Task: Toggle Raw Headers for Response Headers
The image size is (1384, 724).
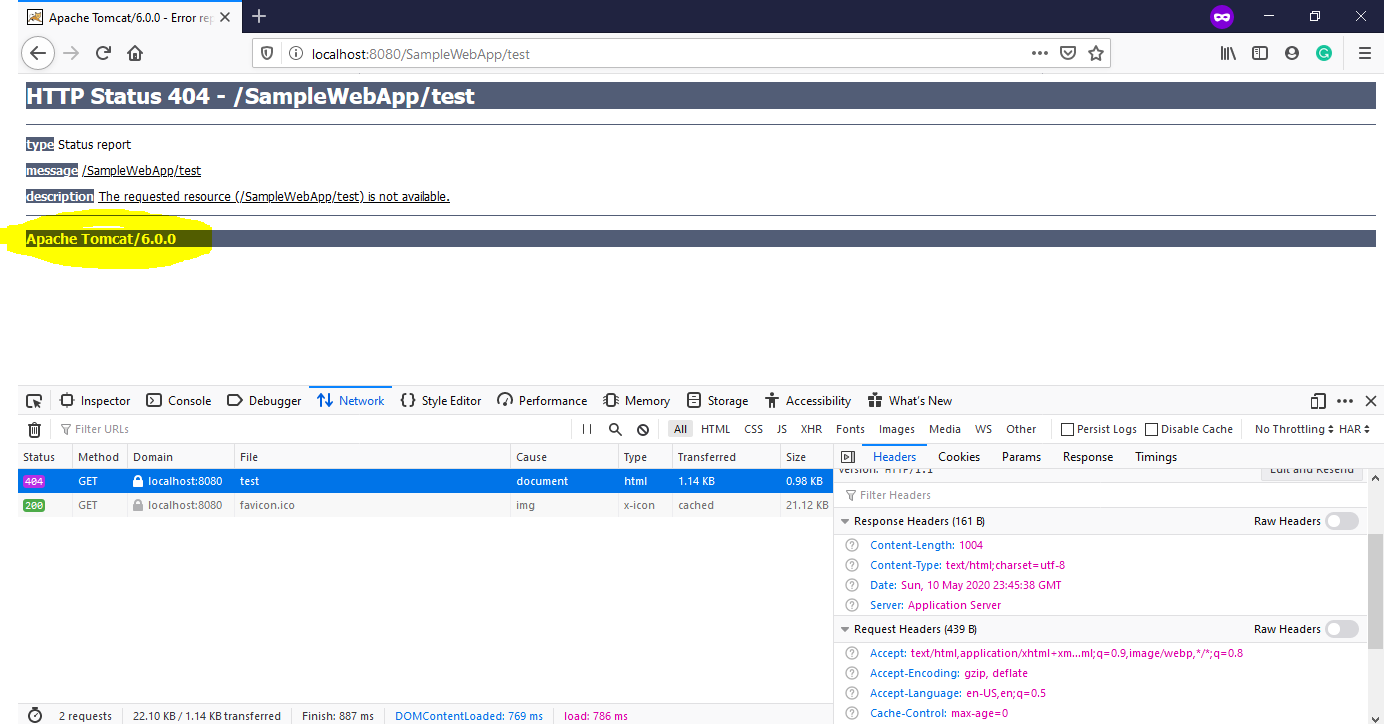Action: pos(1342,521)
